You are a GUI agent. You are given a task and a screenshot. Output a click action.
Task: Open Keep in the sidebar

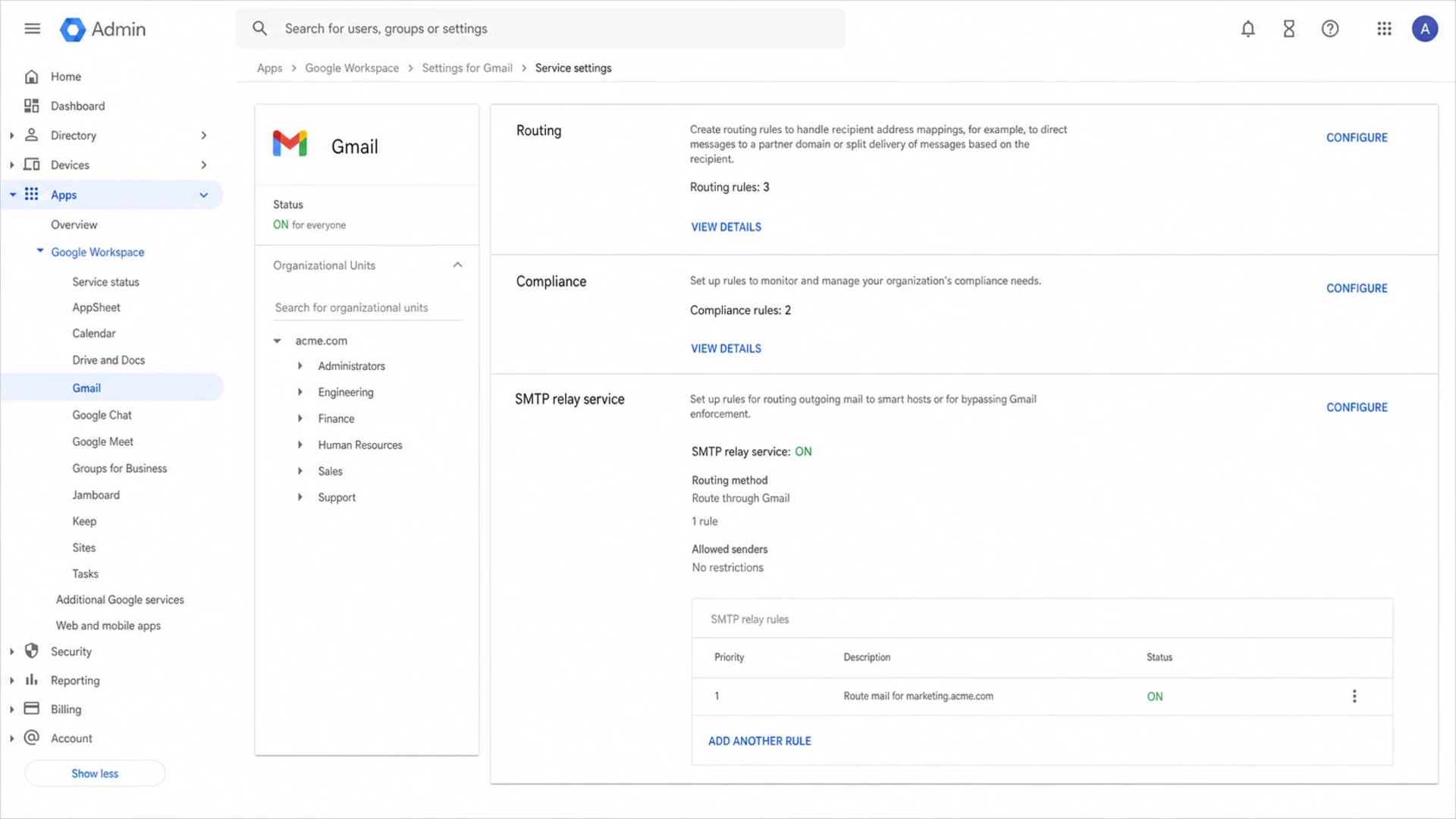(84, 522)
